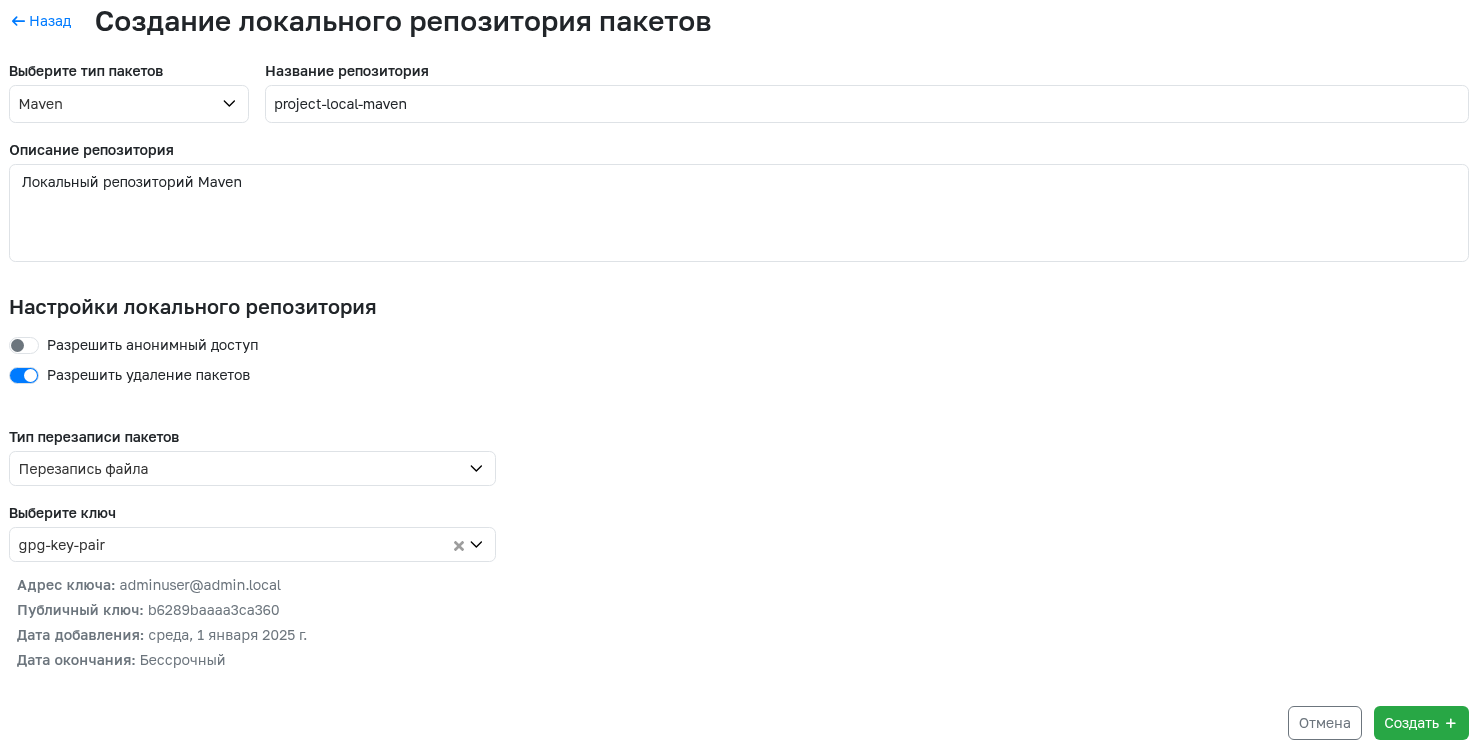Click into the repository description textarea
This screenshot has width=1476, height=749.
(738, 213)
